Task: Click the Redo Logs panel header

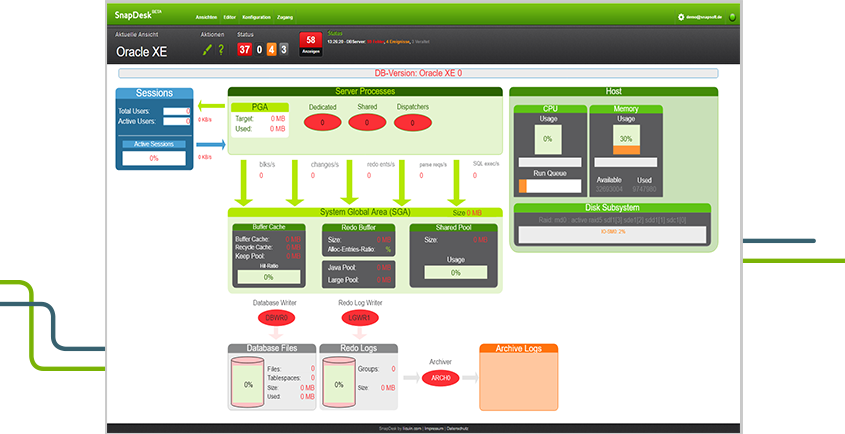Action: [358, 348]
